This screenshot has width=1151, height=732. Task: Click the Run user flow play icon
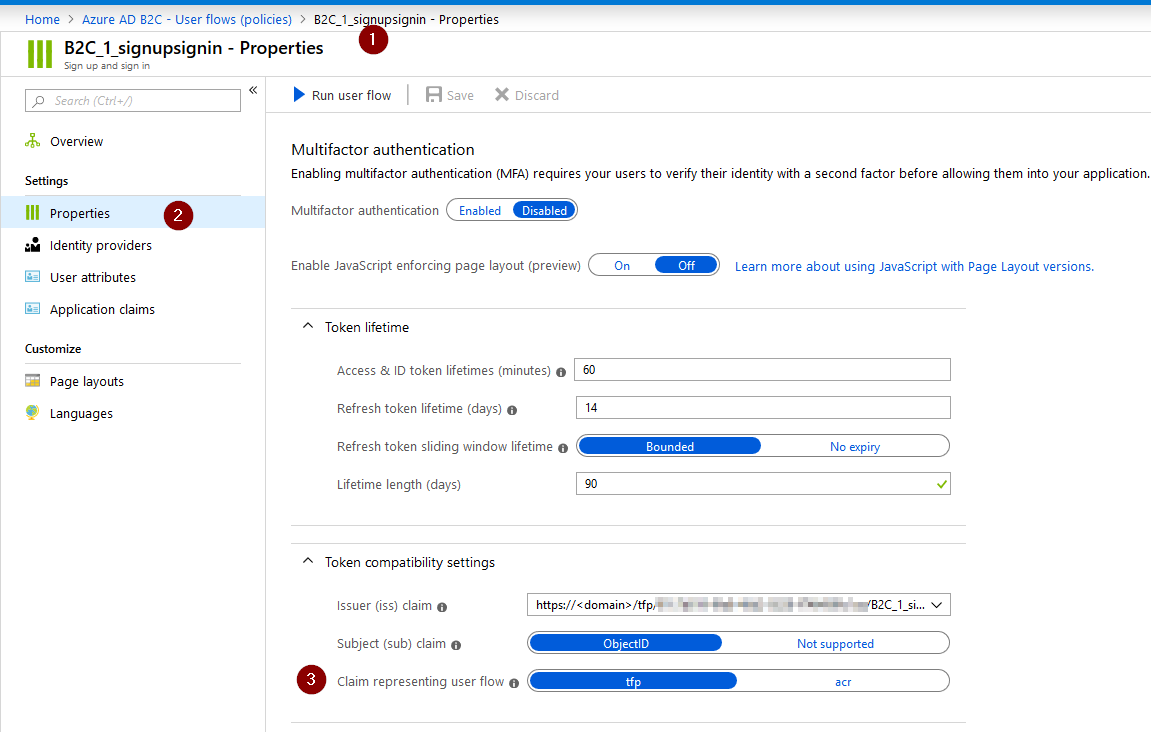tap(298, 95)
